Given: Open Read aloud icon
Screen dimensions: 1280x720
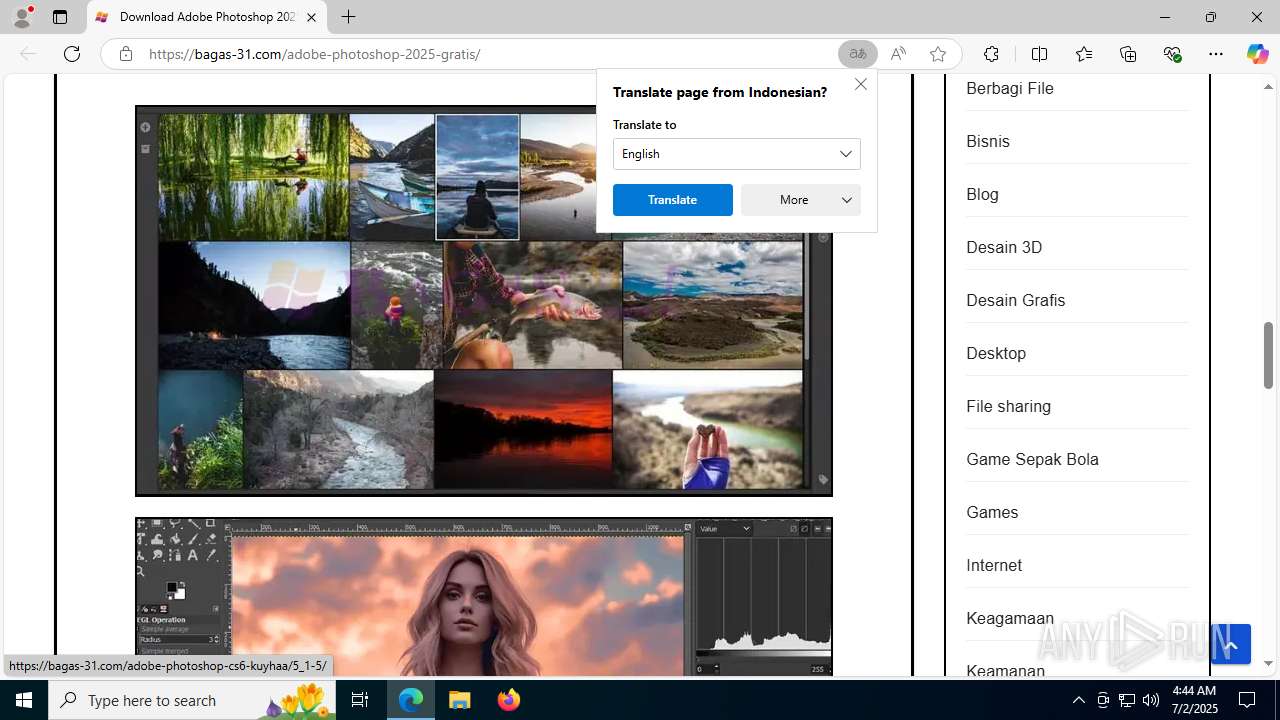Looking at the screenshot, I should [898, 54].
